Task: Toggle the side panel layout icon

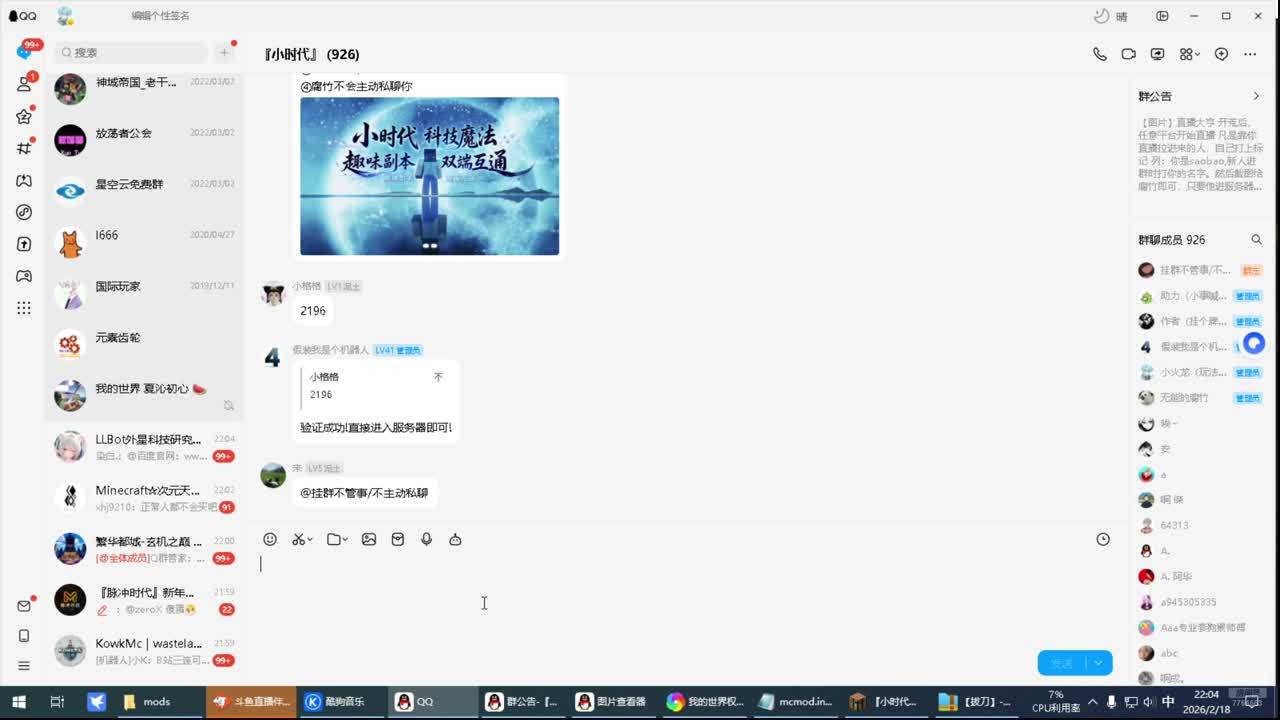Action: [x=1162, y=16]
